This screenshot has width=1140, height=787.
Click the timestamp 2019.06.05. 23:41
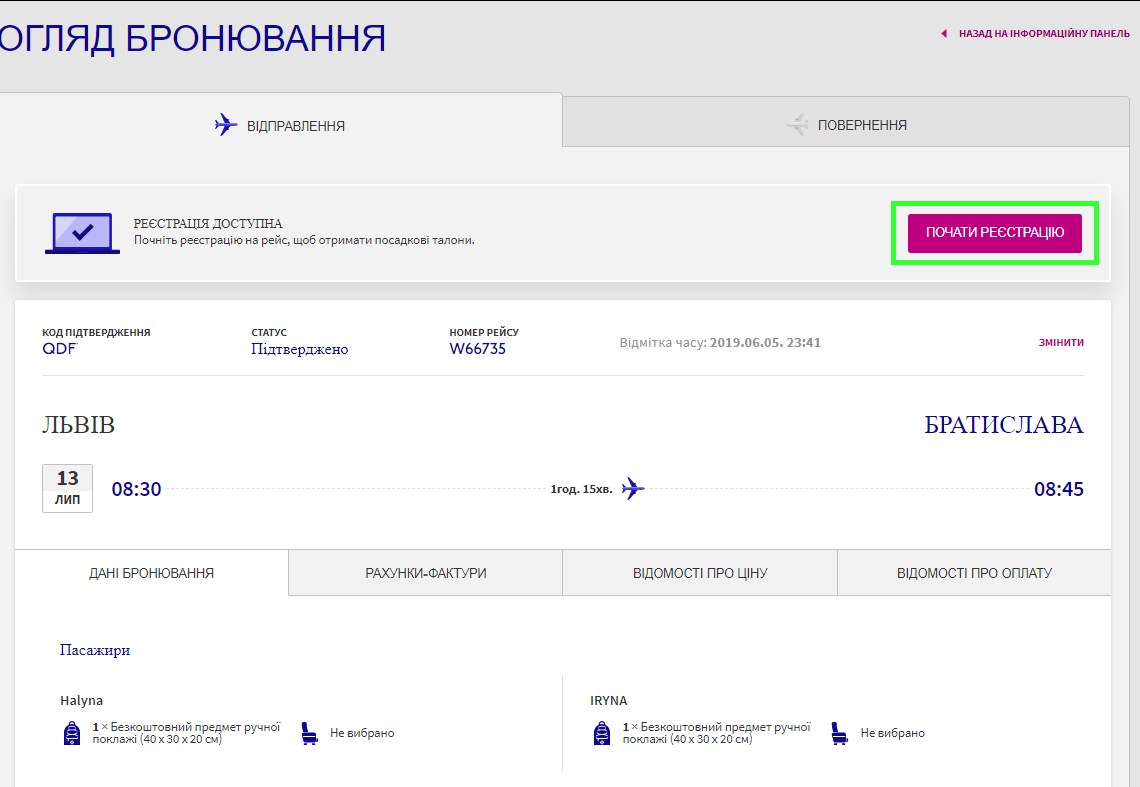click(765, 343)
